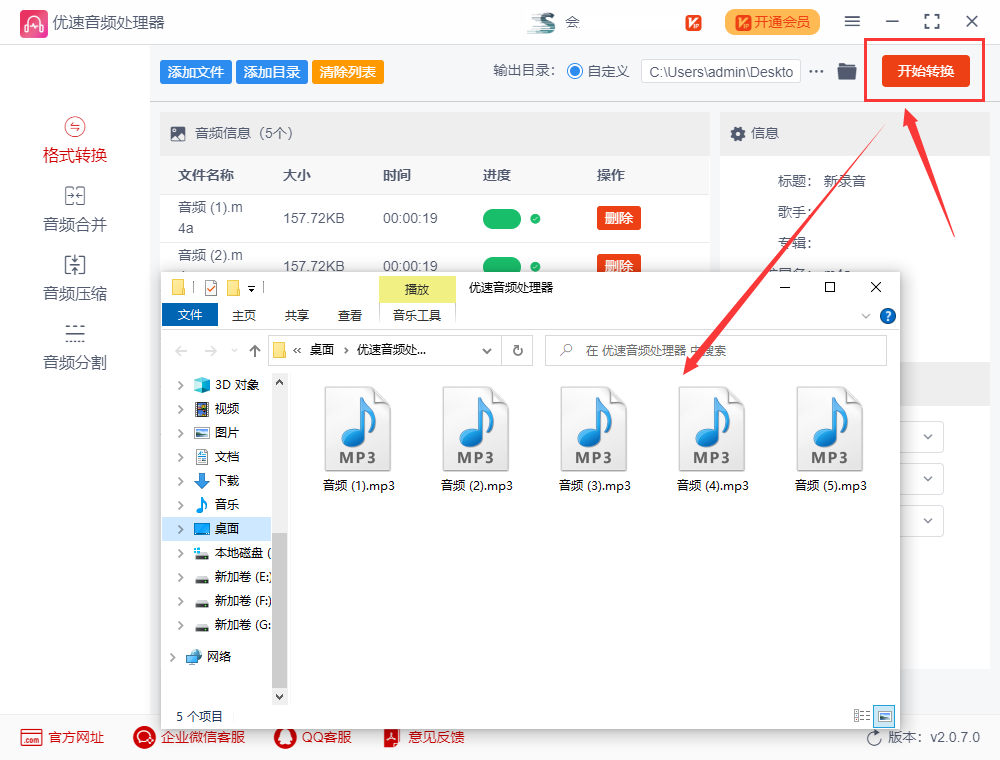Click the version refresh icon near 版本

874,738
